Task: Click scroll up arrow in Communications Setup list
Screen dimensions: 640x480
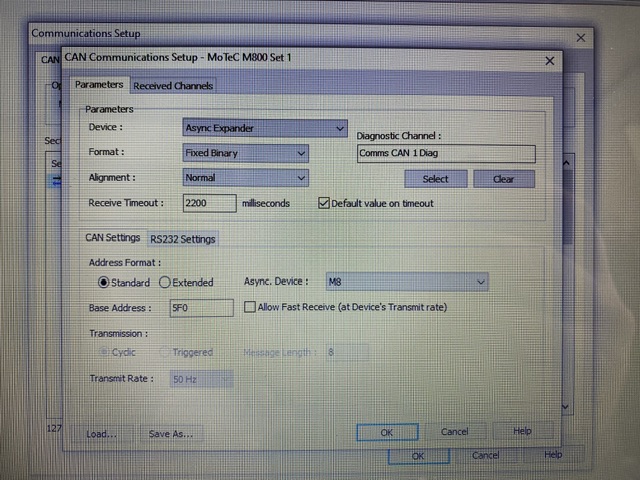Action: pyautogui.click(x=567, y=163)
